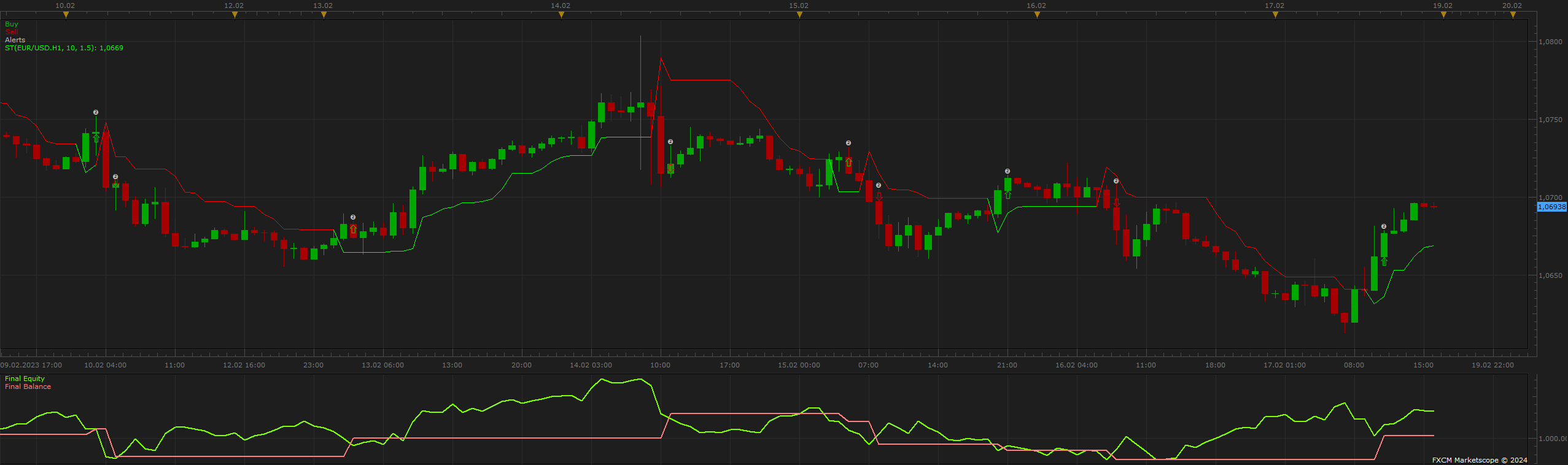Click the circled 2 marker just after 10.02 04:00
The image size is (1568, 465).
point(115,177)
